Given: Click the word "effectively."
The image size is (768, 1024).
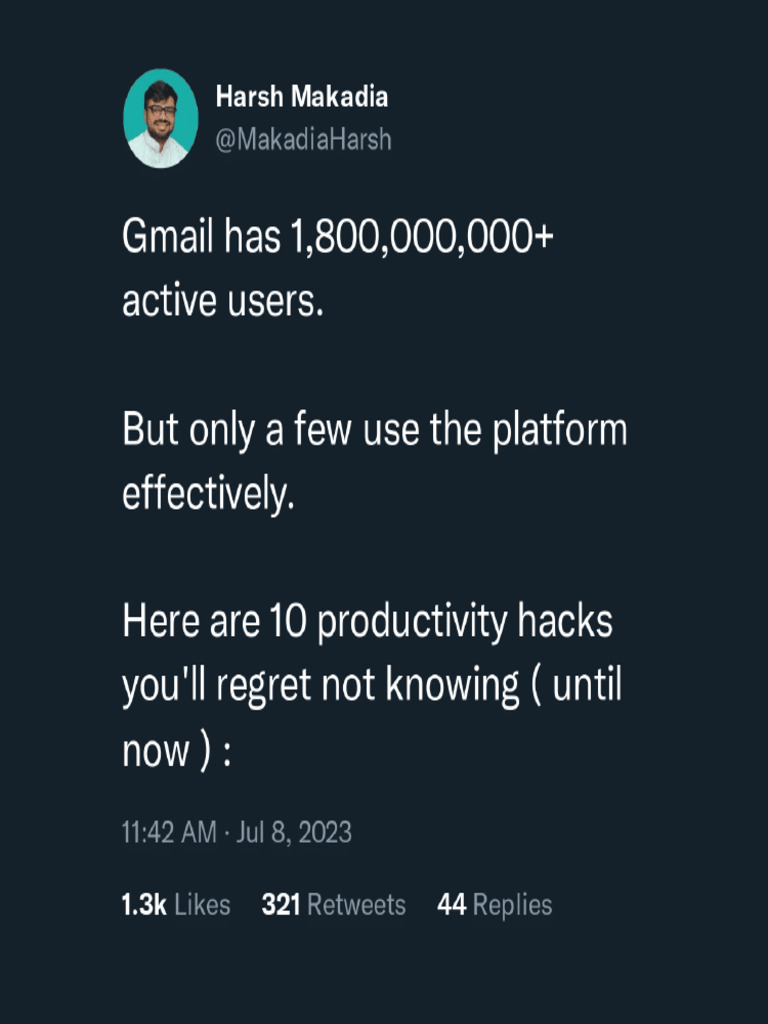Looking at the screenshot, I should click(209, 494).
